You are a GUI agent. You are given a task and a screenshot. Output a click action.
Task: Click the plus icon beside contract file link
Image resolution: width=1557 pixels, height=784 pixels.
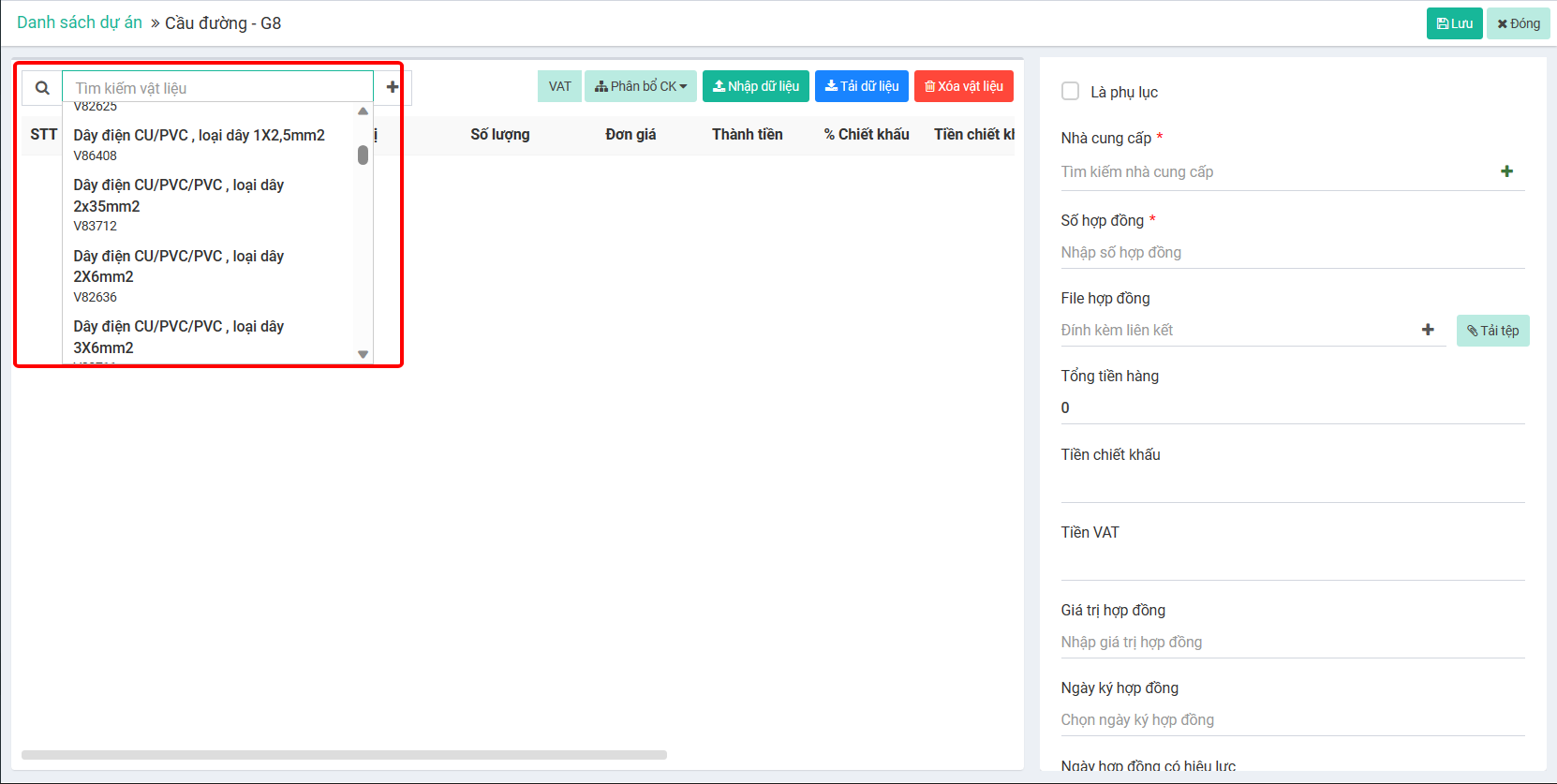coord(1428,330)
